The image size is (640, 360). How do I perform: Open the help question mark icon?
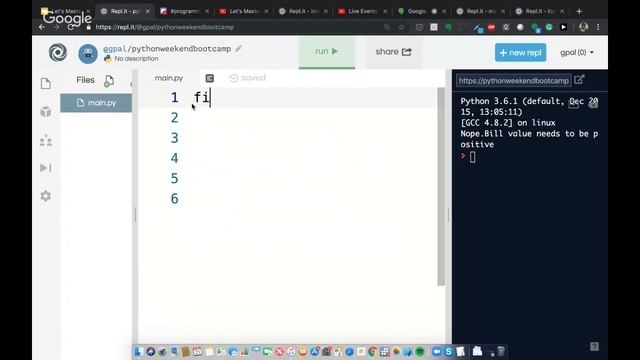coord(594,347)
